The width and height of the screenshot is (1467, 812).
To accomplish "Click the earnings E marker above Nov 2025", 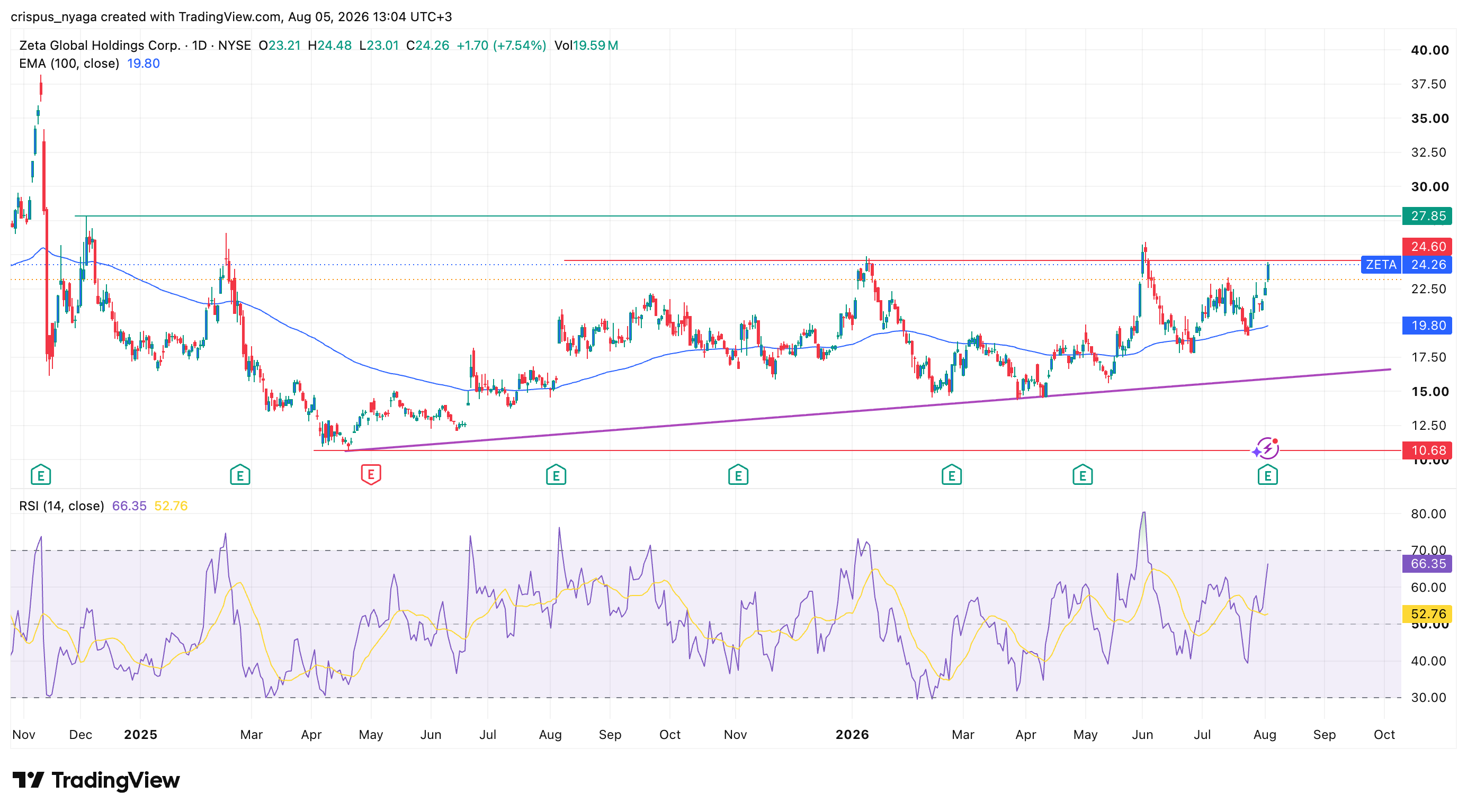I will tap(738, 475).
